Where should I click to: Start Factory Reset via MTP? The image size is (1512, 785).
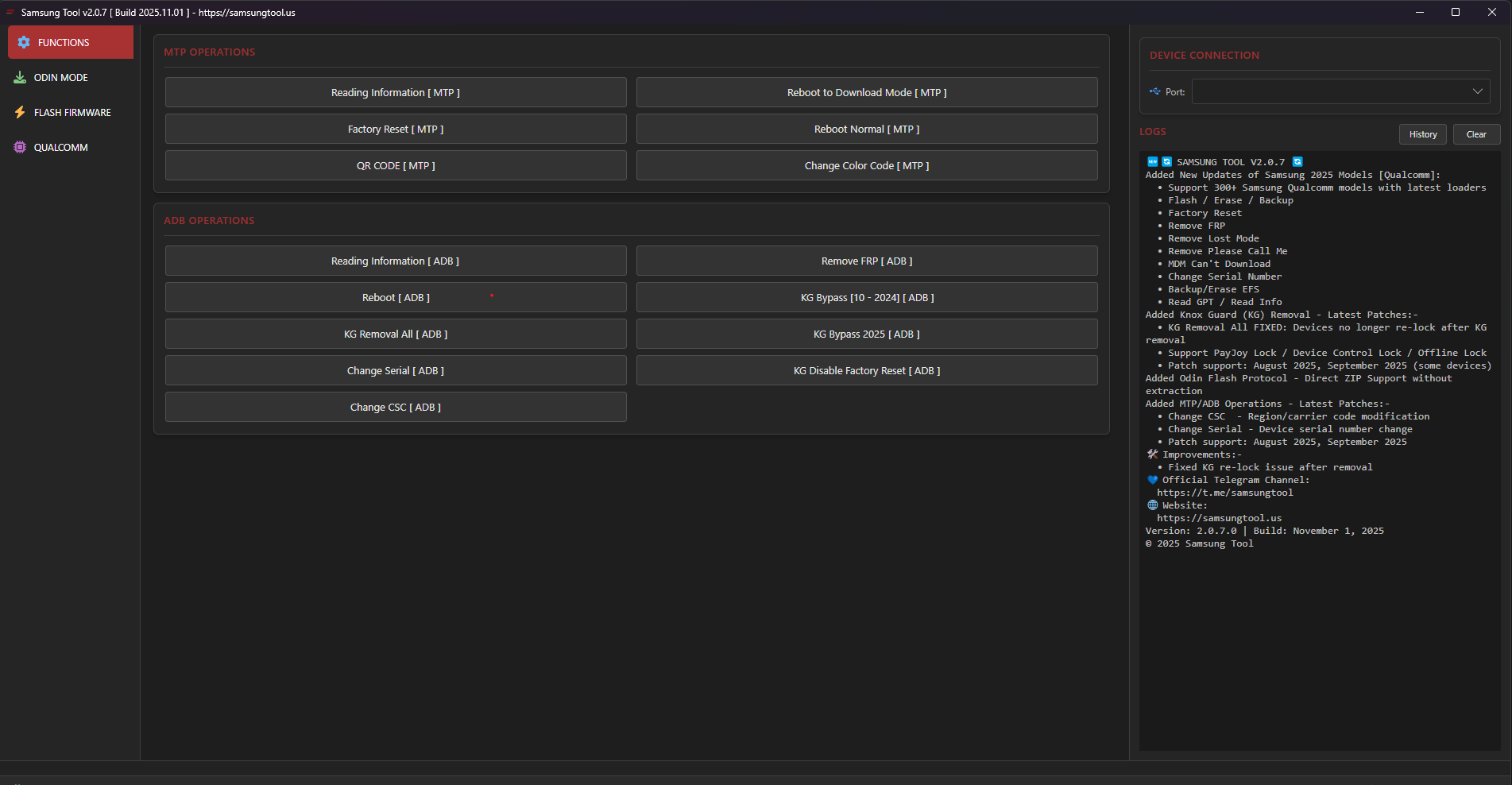tap(395, 128)
